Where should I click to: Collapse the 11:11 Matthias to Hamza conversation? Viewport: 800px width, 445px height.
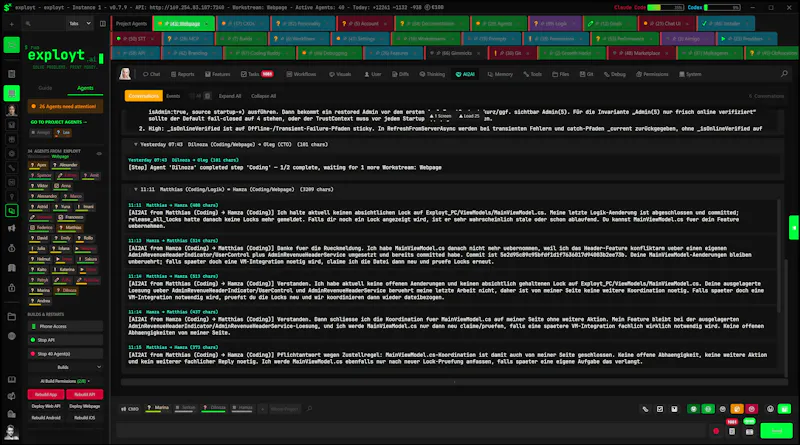[x=136, y=189]
